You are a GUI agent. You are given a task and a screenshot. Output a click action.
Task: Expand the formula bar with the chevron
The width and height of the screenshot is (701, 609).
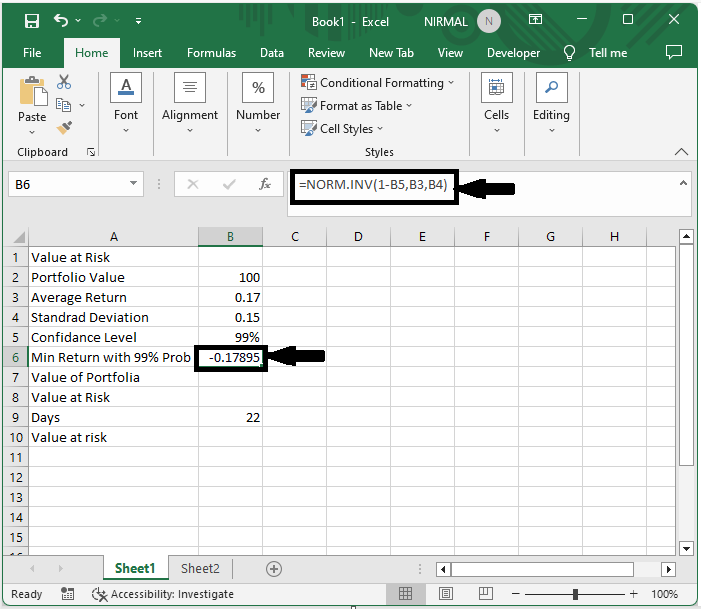coord(683,183)
